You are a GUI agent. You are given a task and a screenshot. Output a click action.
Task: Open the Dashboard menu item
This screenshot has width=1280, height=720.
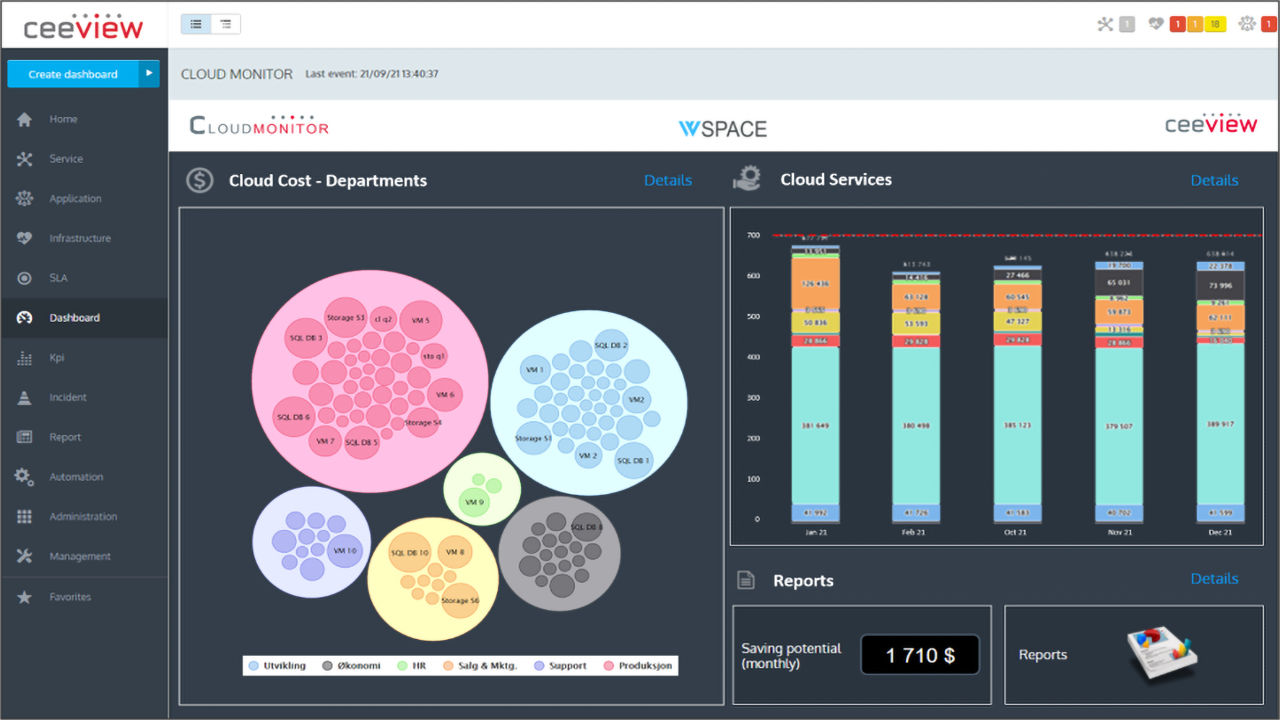[x=84, y=318]
